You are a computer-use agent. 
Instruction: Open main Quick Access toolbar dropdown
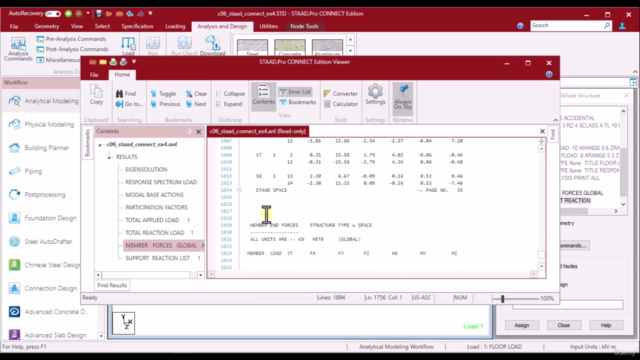(x=150, y=13)
